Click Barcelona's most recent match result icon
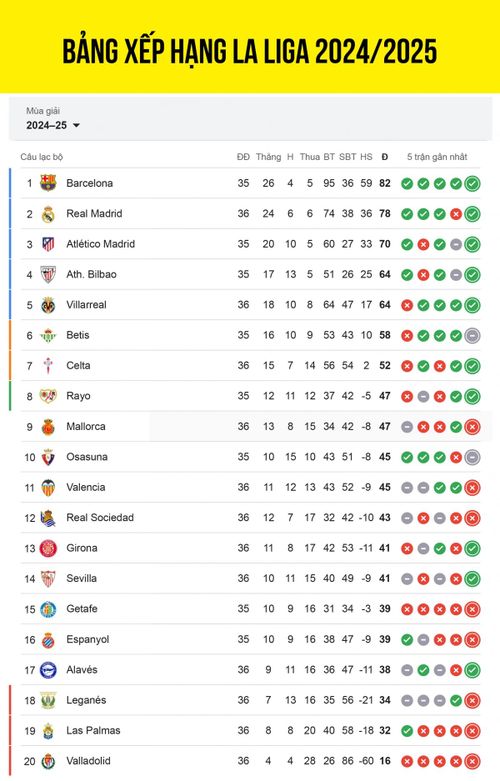The width and height of the screenshot is (500, 781). (x=472, y=183)
